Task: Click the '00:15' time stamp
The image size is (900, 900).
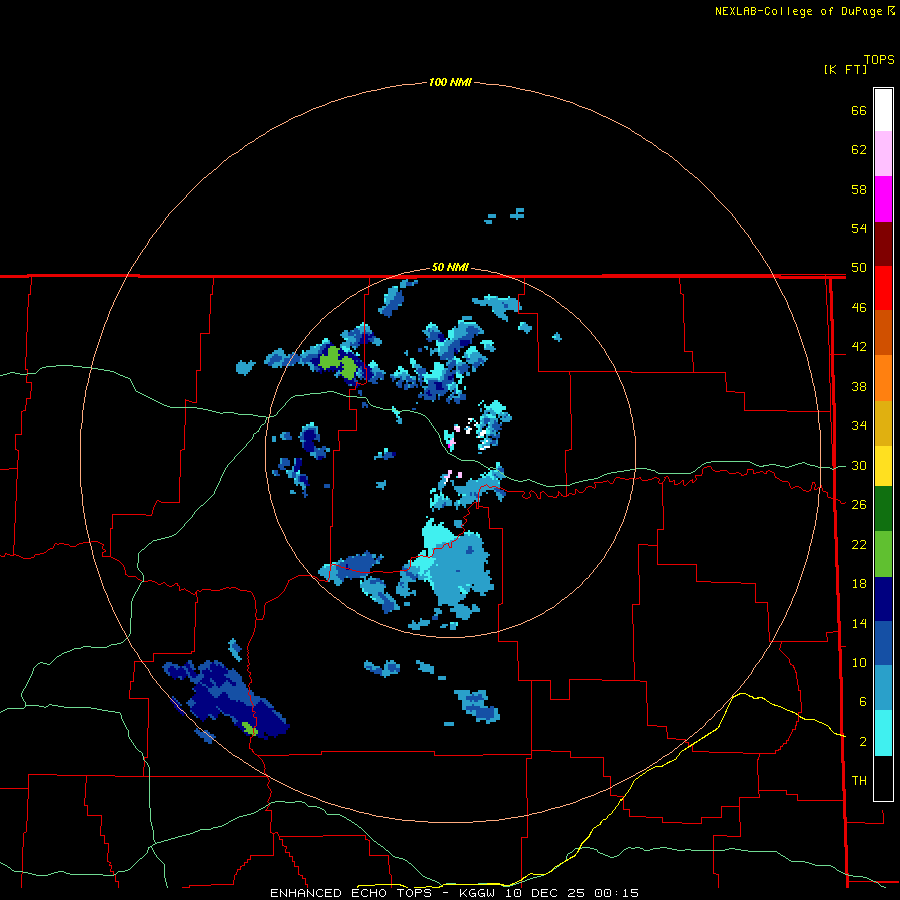Action: (616, 893)
